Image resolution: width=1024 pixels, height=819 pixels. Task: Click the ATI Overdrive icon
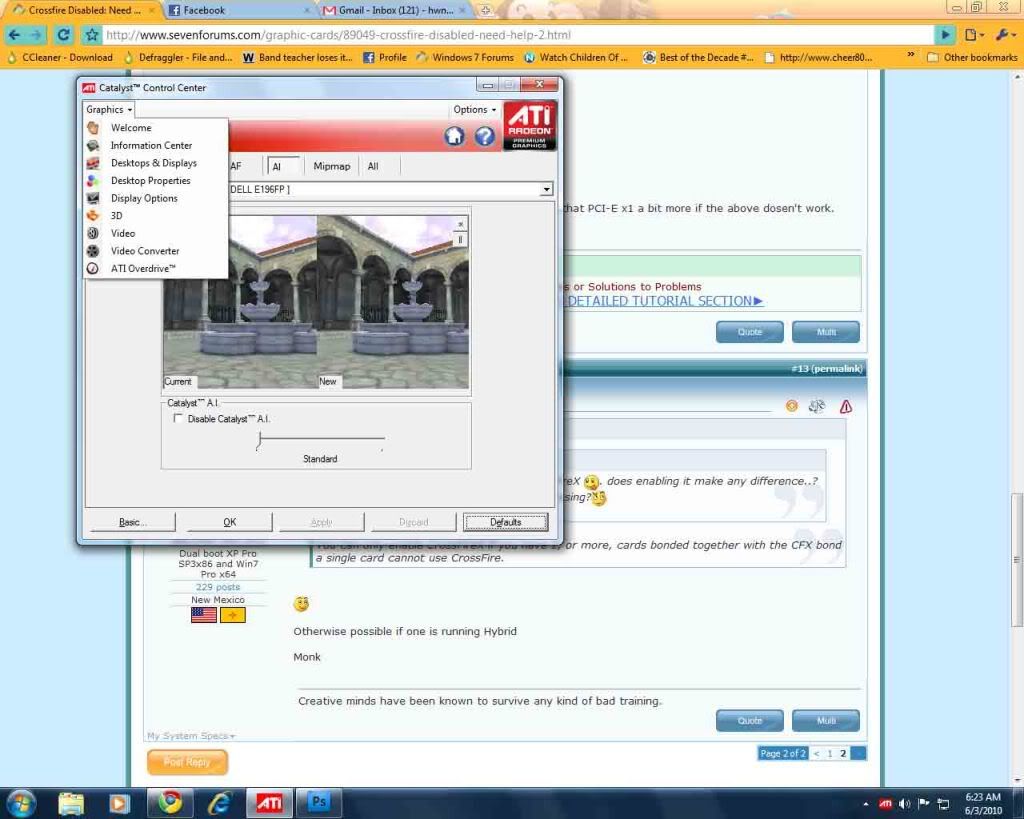93,268
